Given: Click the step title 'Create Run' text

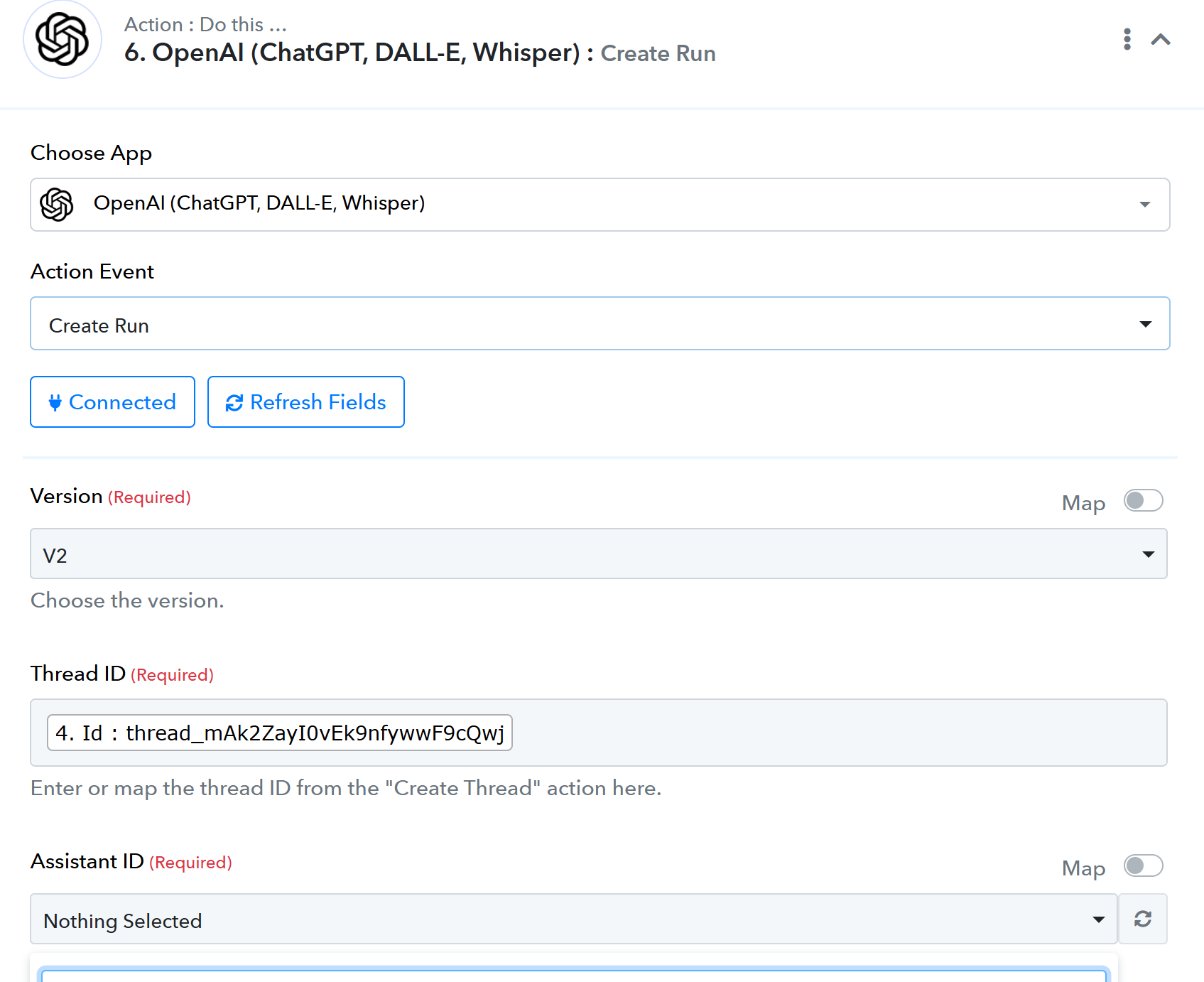Looking at the screenshot, I should coord(658,53).
